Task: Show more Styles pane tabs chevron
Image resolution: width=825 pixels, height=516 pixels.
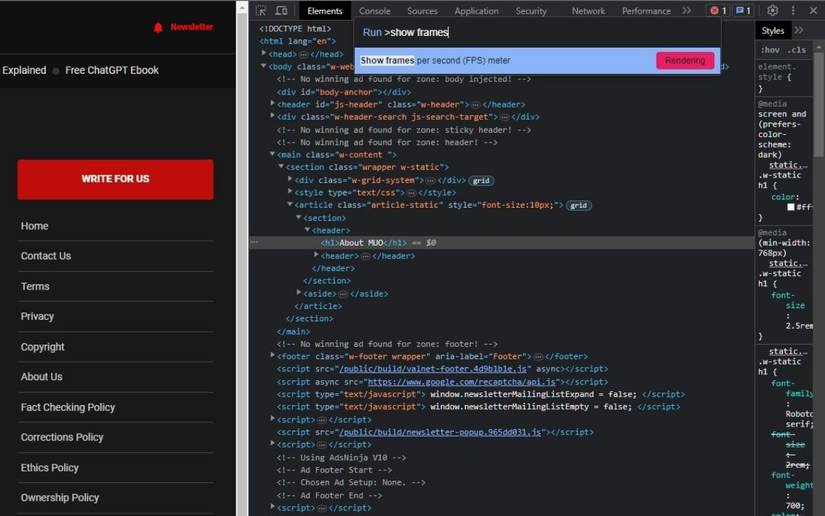Action: [799, 31]
